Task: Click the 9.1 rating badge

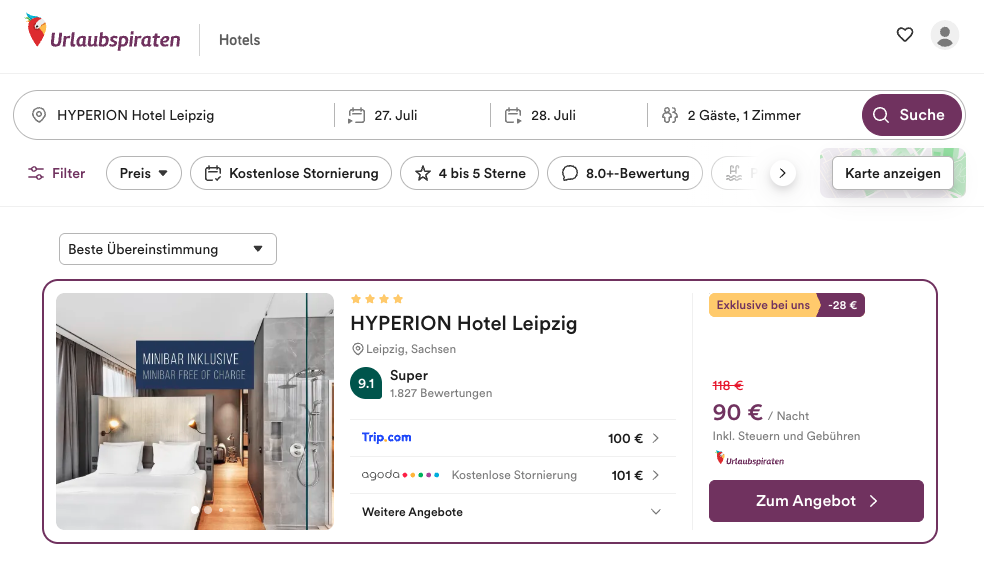Action: click(x=366, y=383)
